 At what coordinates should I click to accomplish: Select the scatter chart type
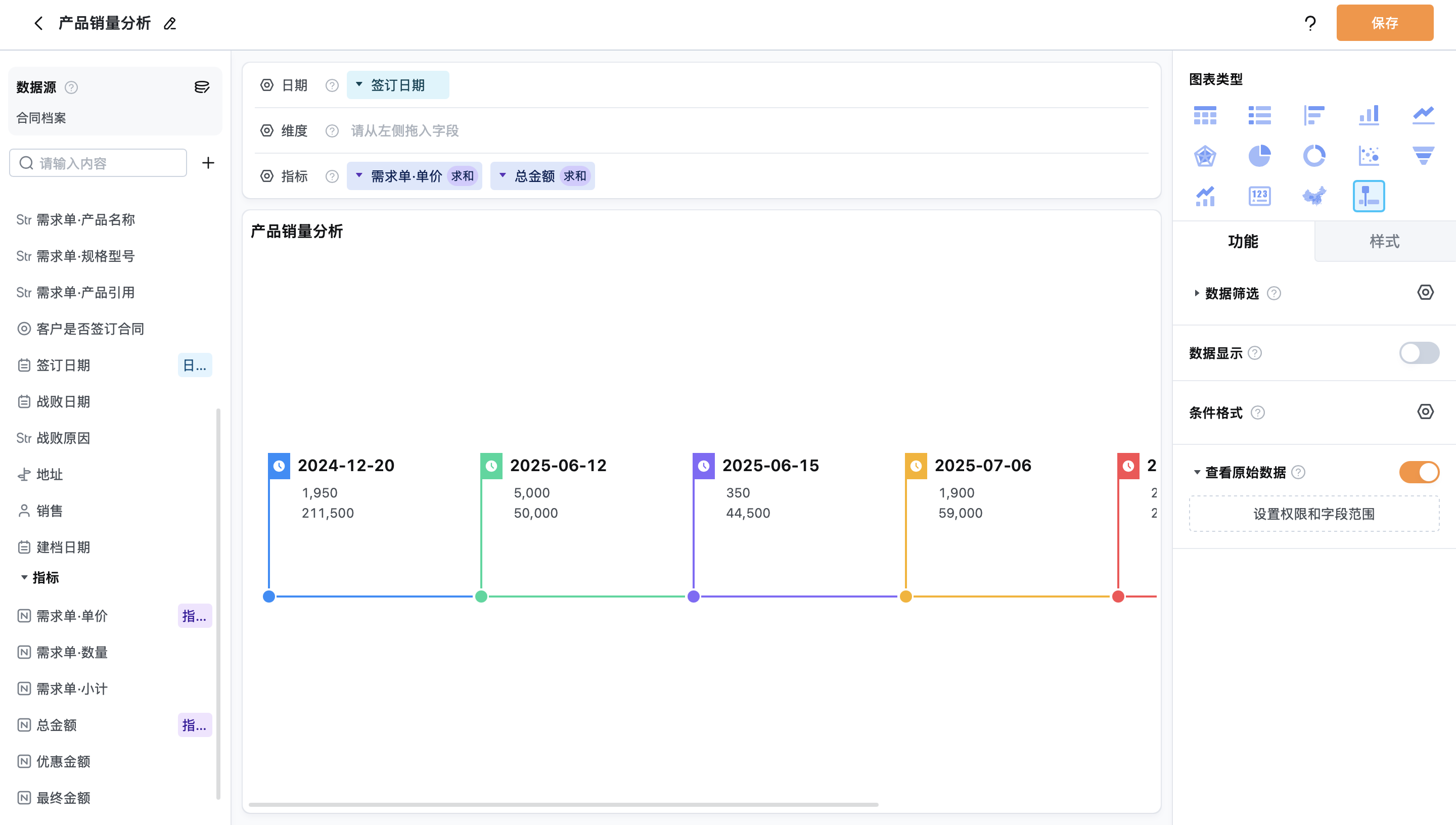click(1369, 156)
